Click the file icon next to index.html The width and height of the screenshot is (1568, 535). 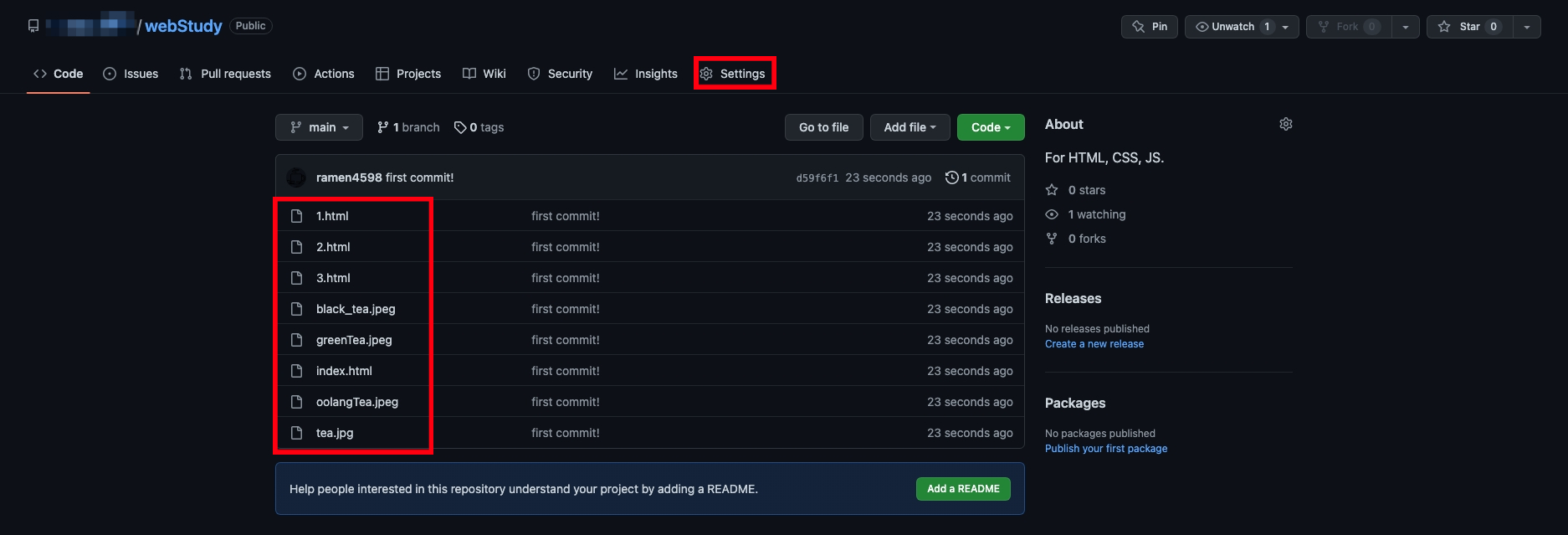(296, 371)
